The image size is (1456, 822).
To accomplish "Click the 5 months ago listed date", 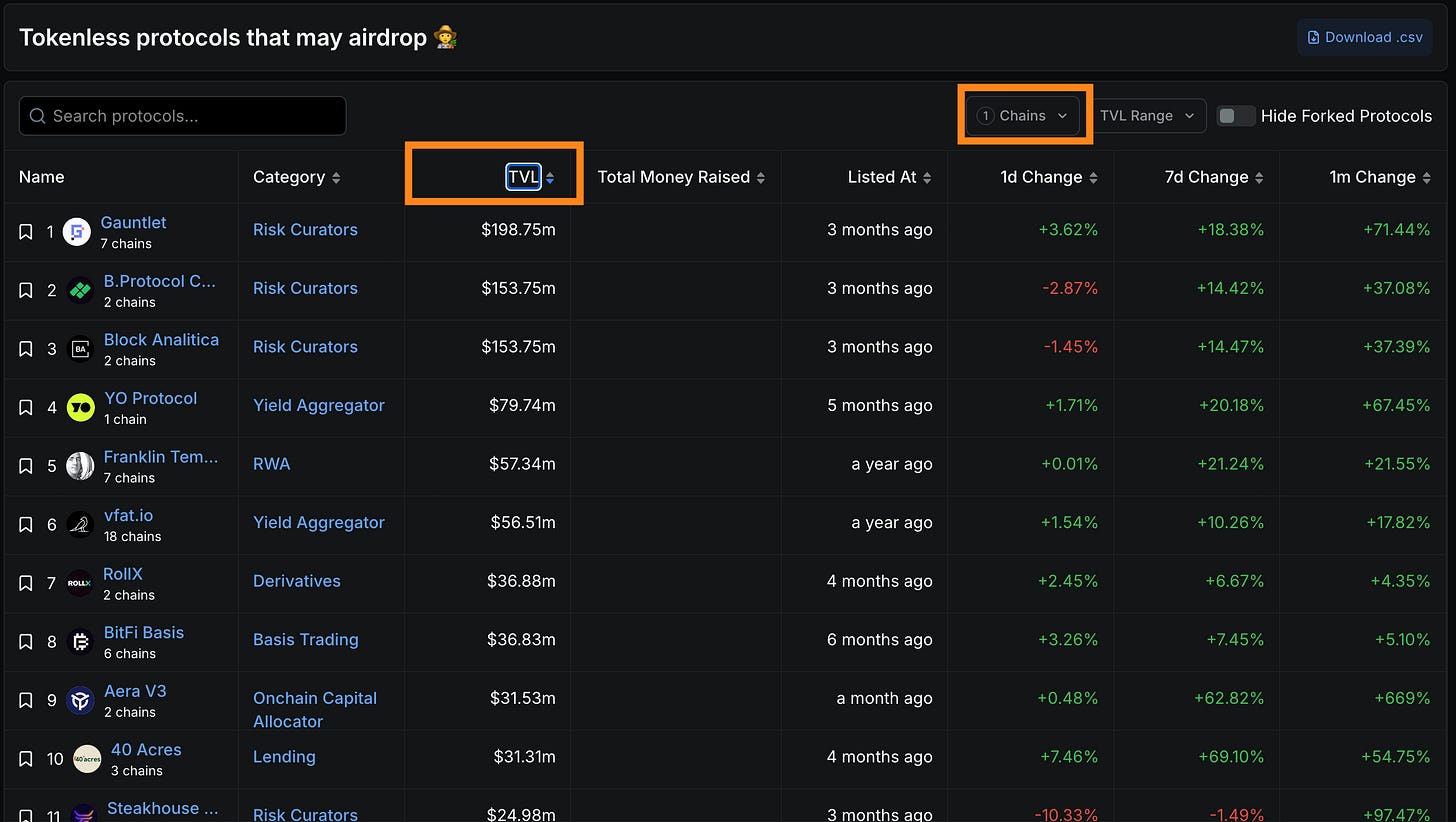I will pyautogui.click(x=880, y=405).
